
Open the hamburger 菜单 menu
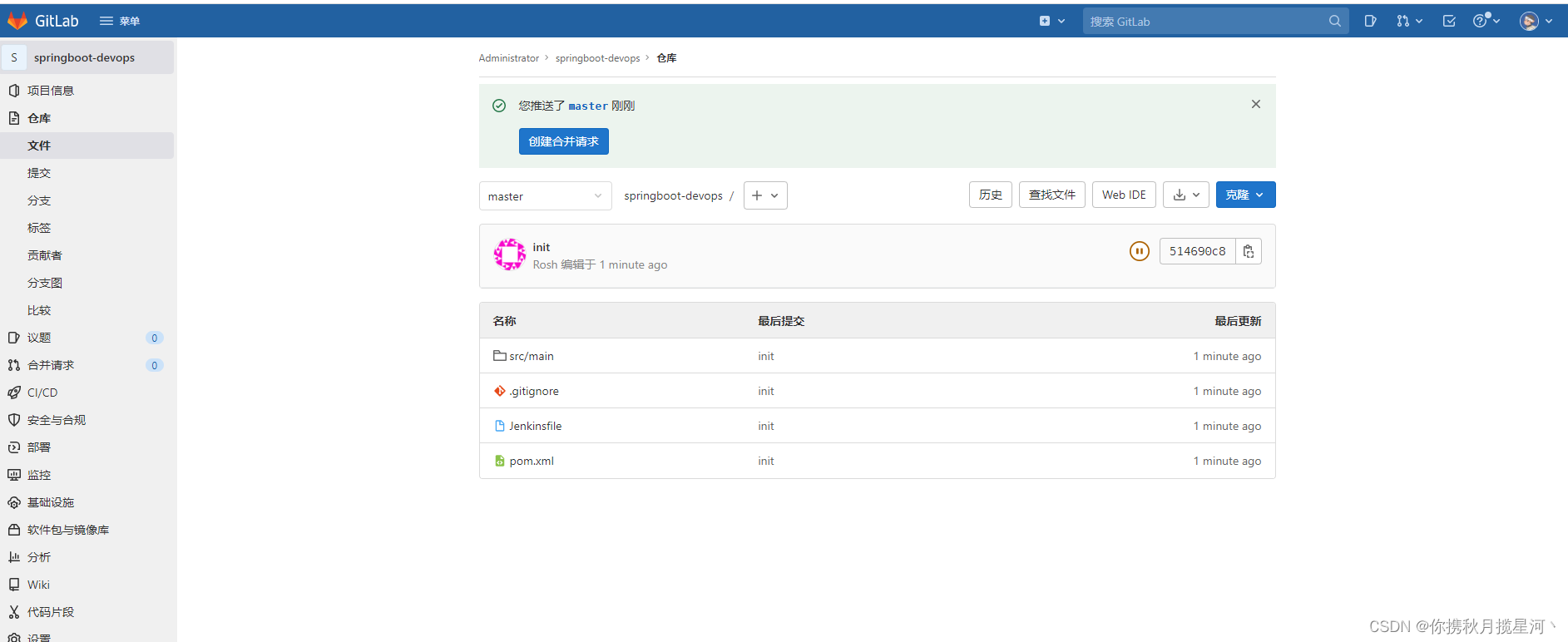[120, 21]
